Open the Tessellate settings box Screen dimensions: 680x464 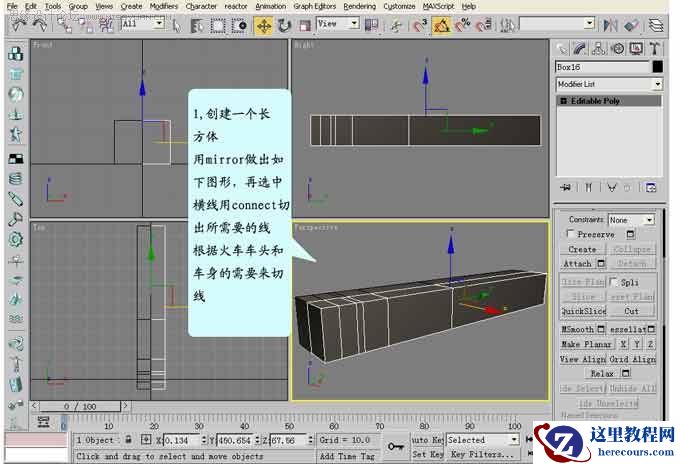(x=651, y=330)
